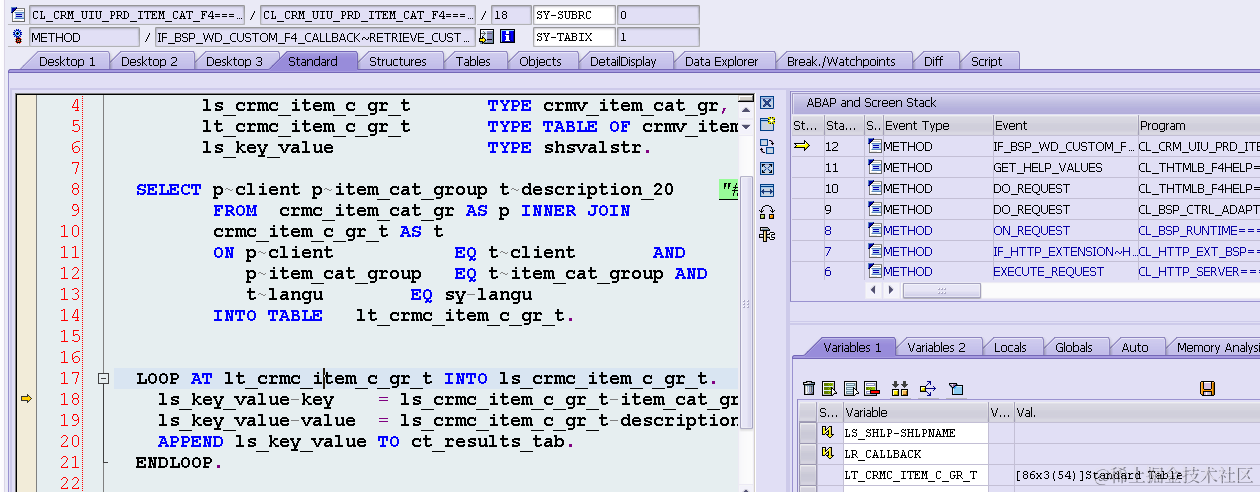The height and width of the screenshot is (492, 1260).
Task: Click the editor scrollbar down arrow
Action: coord(746,127)
